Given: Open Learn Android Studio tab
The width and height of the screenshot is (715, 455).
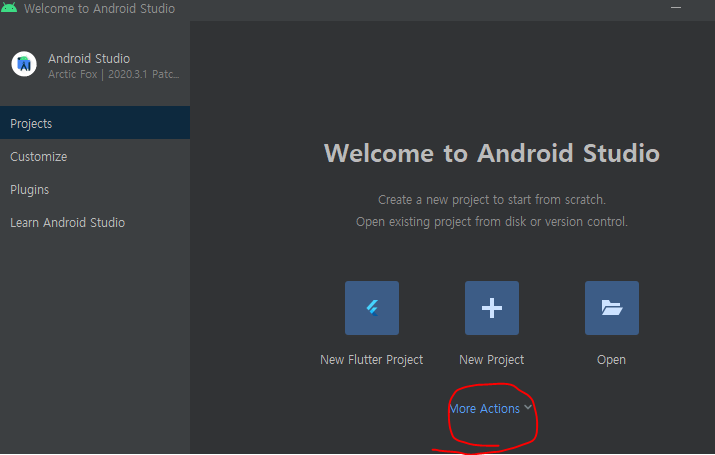Looking at the screenshot, I should 95,222.
